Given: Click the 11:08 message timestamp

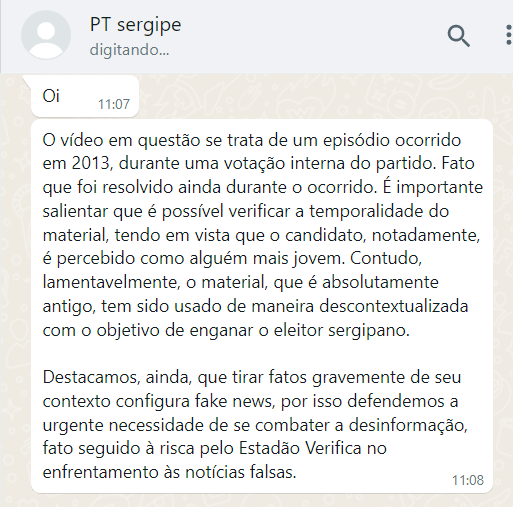Looking at the screenshot, I should 468,480.
